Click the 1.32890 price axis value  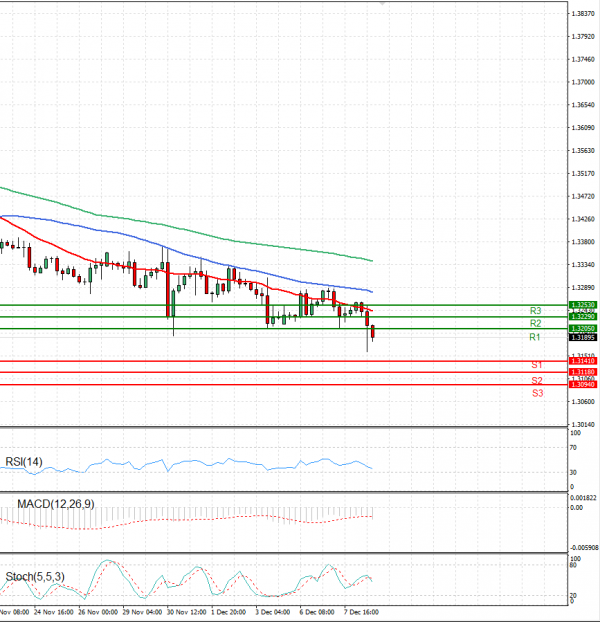[583, 288]
